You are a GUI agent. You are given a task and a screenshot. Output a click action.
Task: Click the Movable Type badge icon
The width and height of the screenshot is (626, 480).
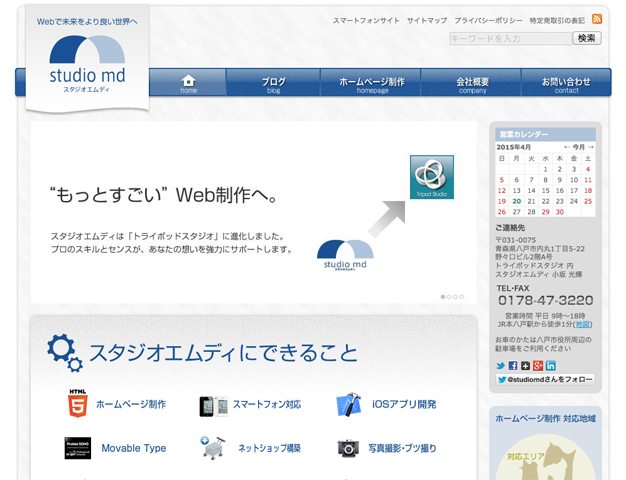tap(78, 448)
